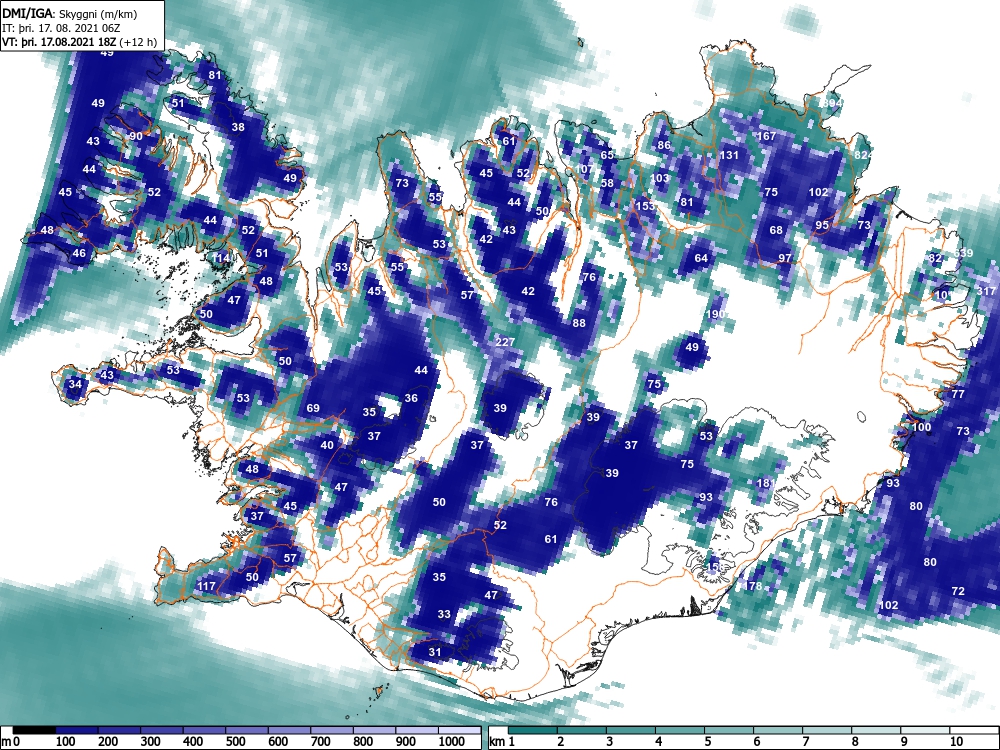Click the value 824 near the northeast coast
Image resolution: width=1000 pixels, height=750 pixels.
pyautogui.click(x=863, y=155)
